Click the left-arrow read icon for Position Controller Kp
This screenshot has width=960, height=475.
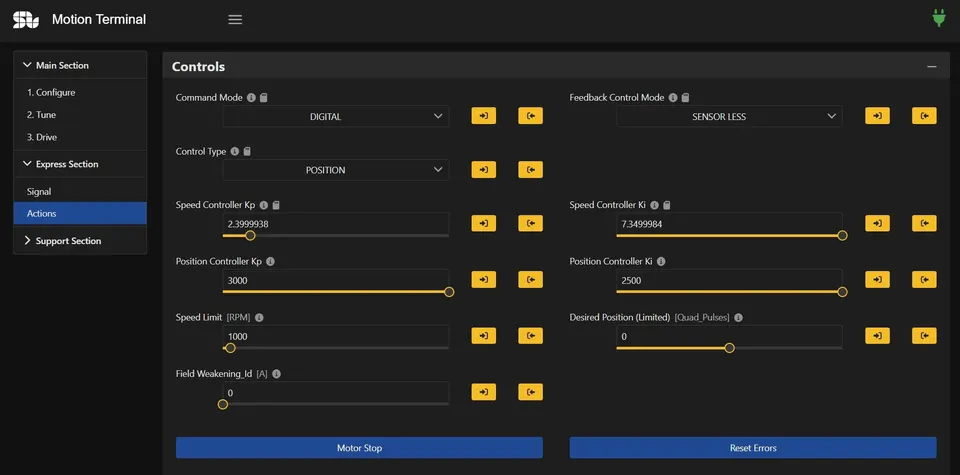[530, 280]
